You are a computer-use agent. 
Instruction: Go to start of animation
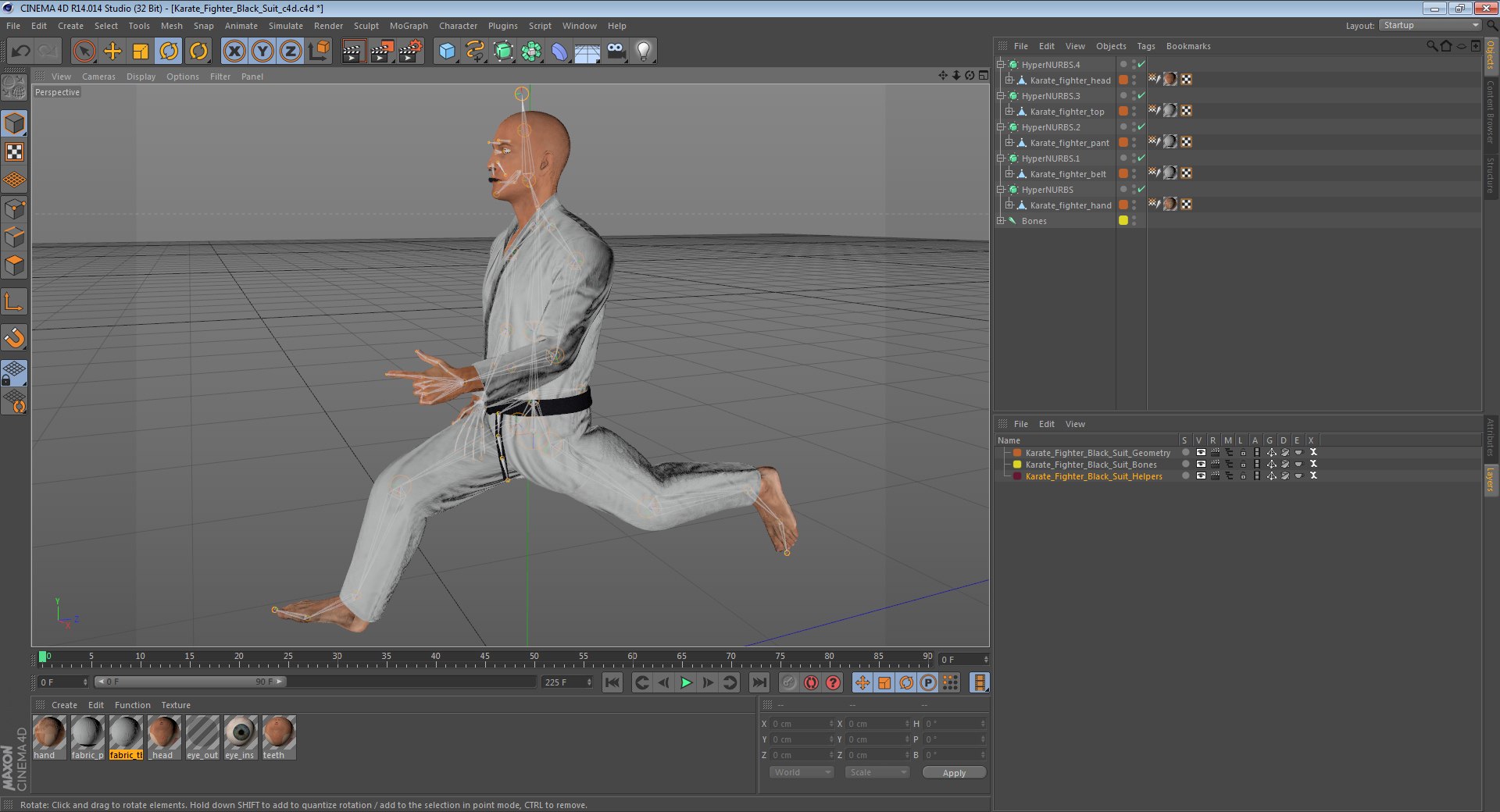(x=612, y=682)
